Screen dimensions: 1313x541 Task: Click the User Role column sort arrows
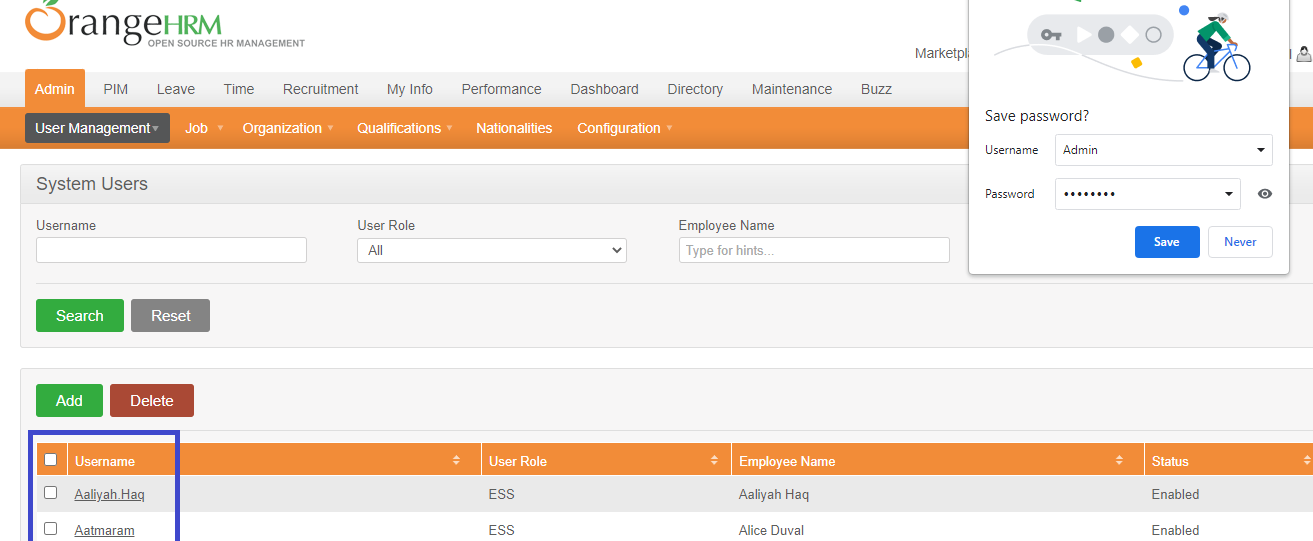tap(714, 460)
